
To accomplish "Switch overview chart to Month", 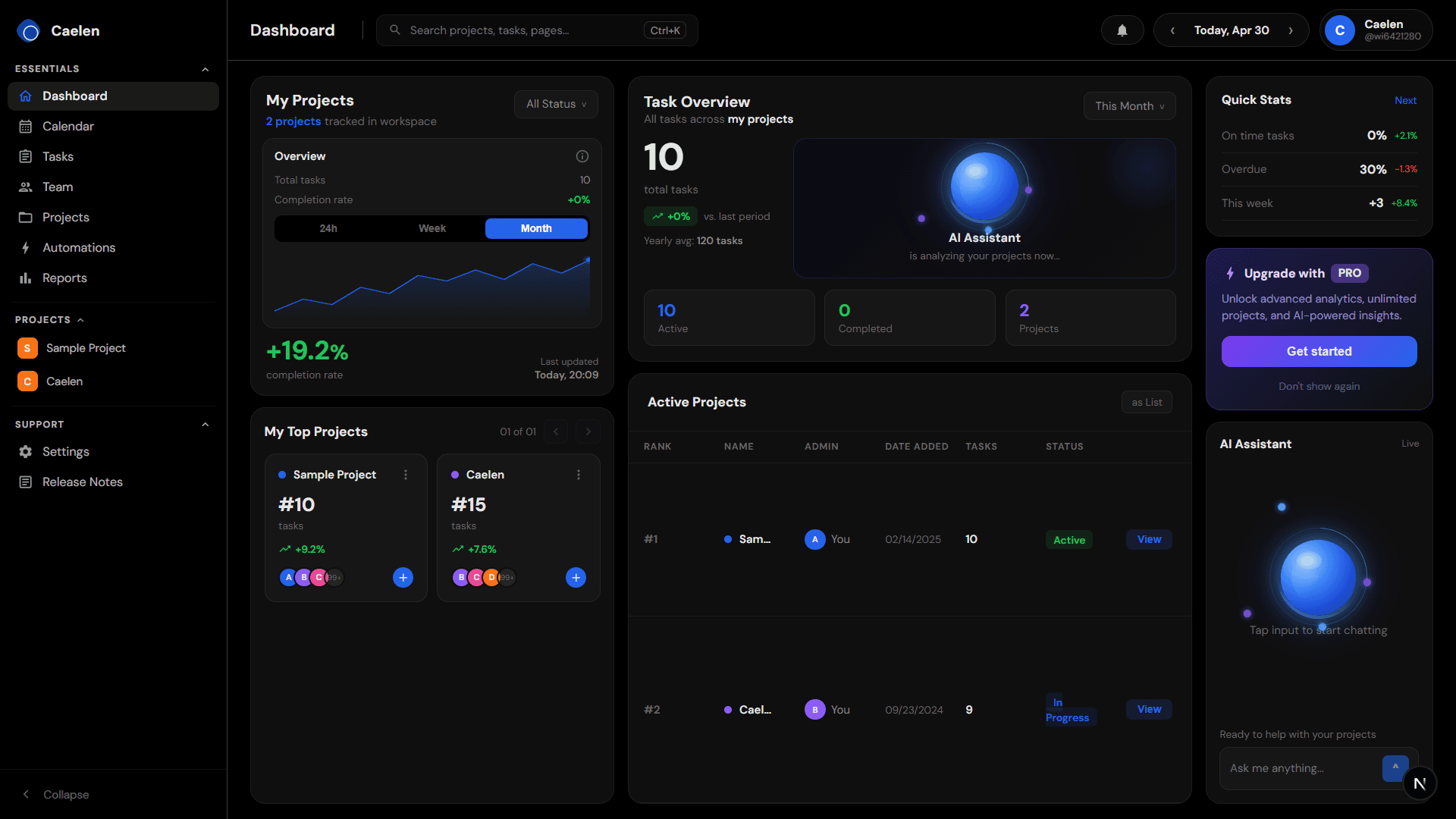I will point(536,228).
